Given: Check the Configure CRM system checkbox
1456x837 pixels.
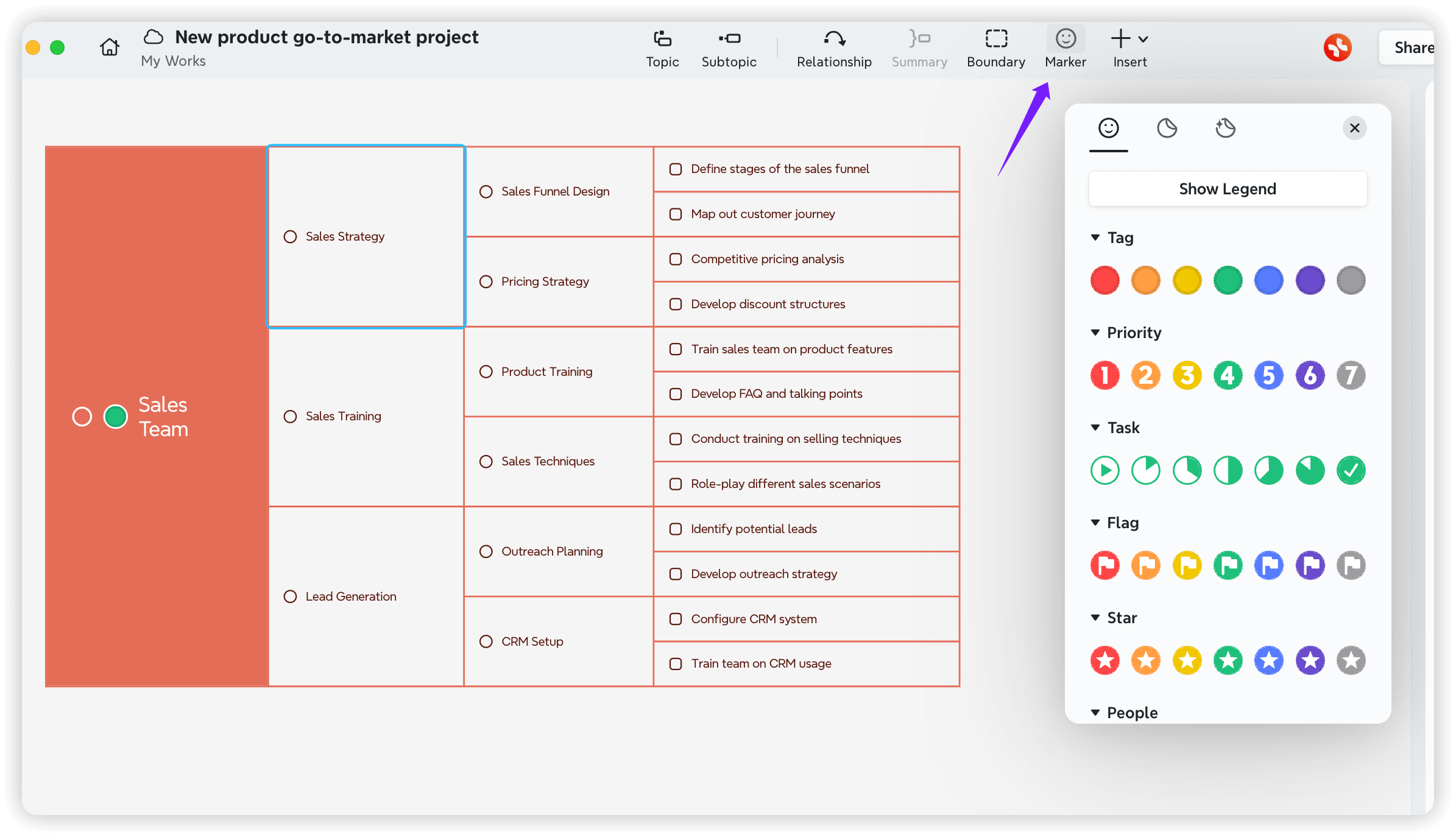Looking at the screenshot, I should click(x=675, y=619).
